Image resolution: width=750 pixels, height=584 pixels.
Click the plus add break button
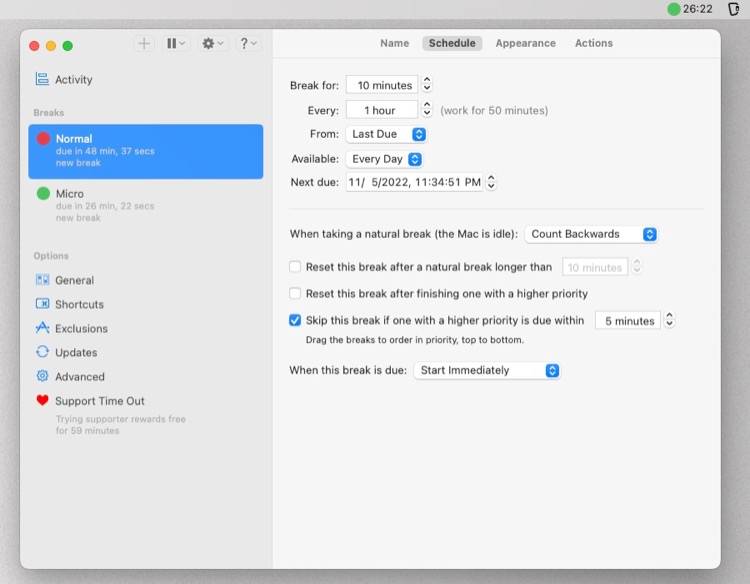(144, 44)
